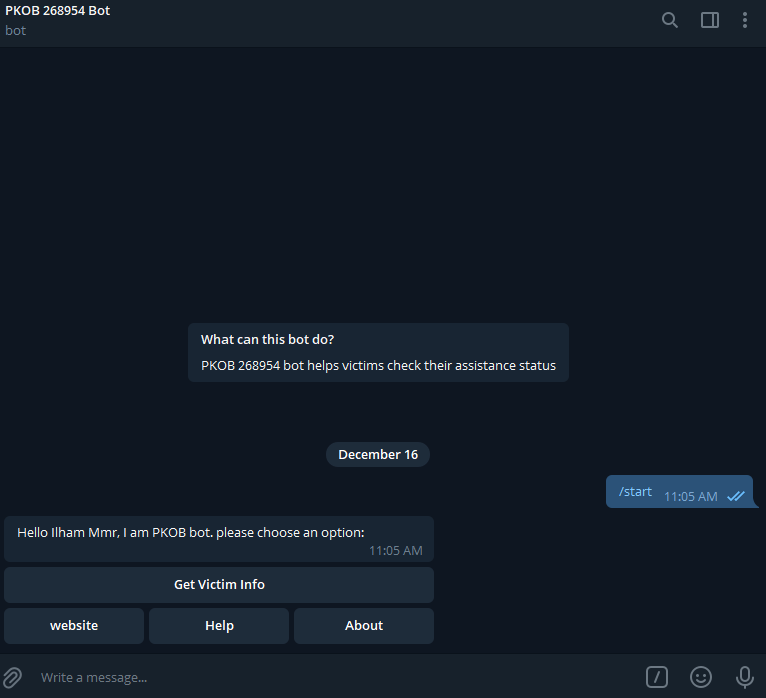The width and height of the screenshot is (766, 698).
Task: Click the microphone voice message icon
Action: point(745,677)
